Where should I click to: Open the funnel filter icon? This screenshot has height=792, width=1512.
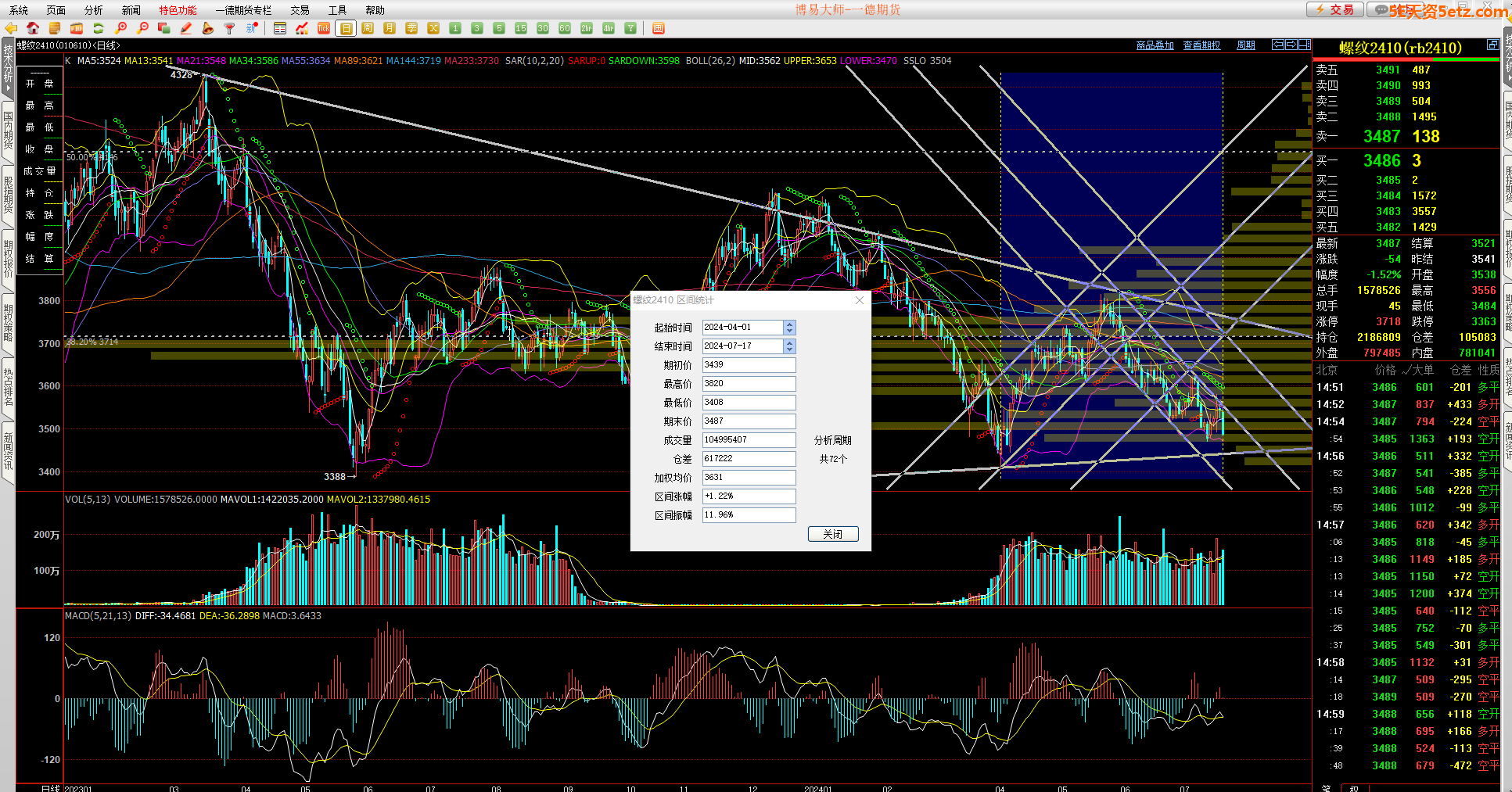point(230,28)
